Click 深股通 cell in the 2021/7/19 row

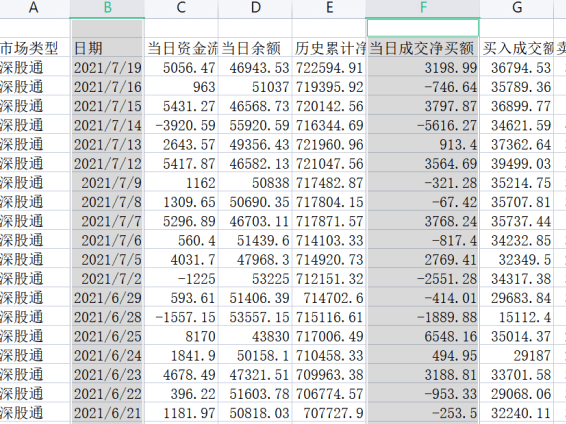tap(35, 67)
